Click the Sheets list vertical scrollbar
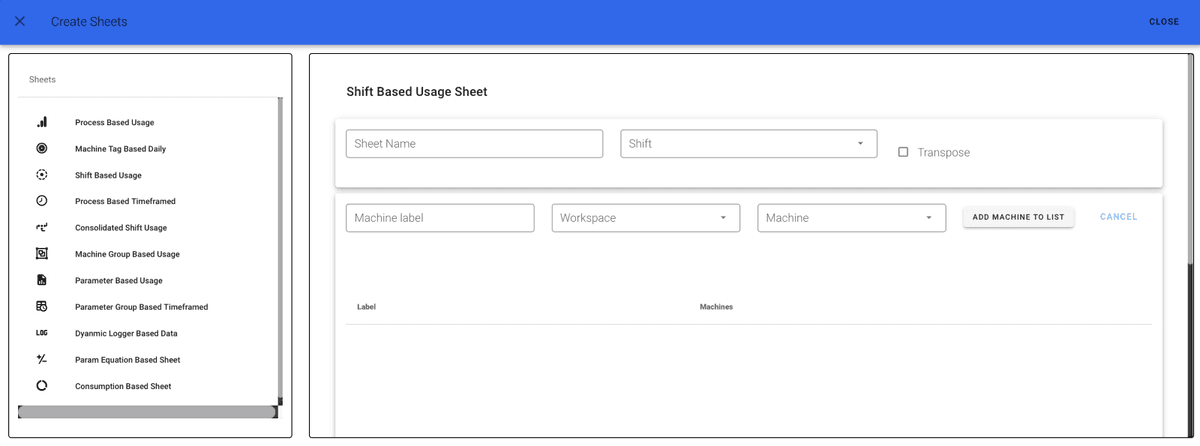 click(x=280, y=250)
